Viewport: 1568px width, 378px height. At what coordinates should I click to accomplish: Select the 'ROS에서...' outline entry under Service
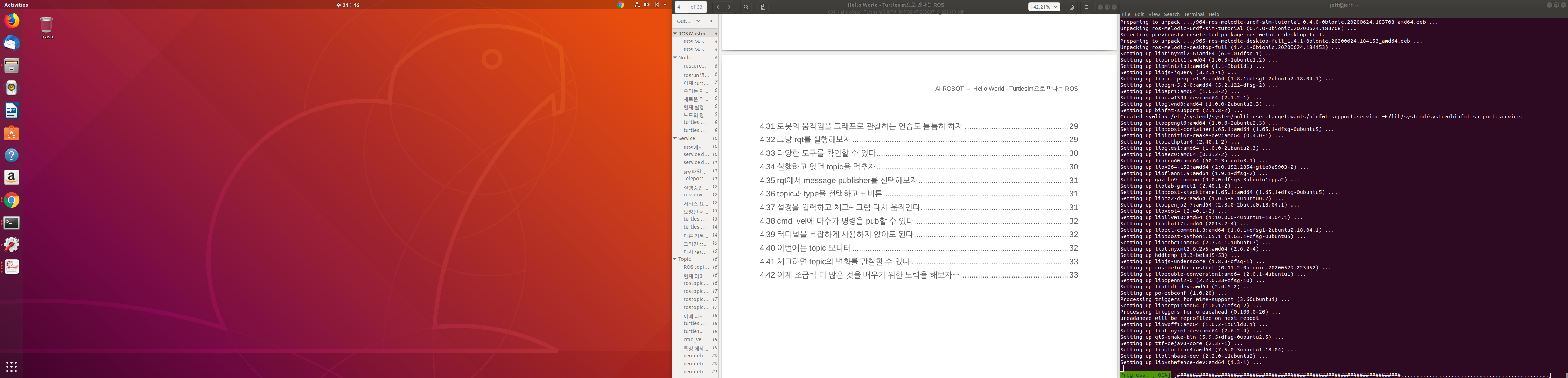tap(695, 147)
